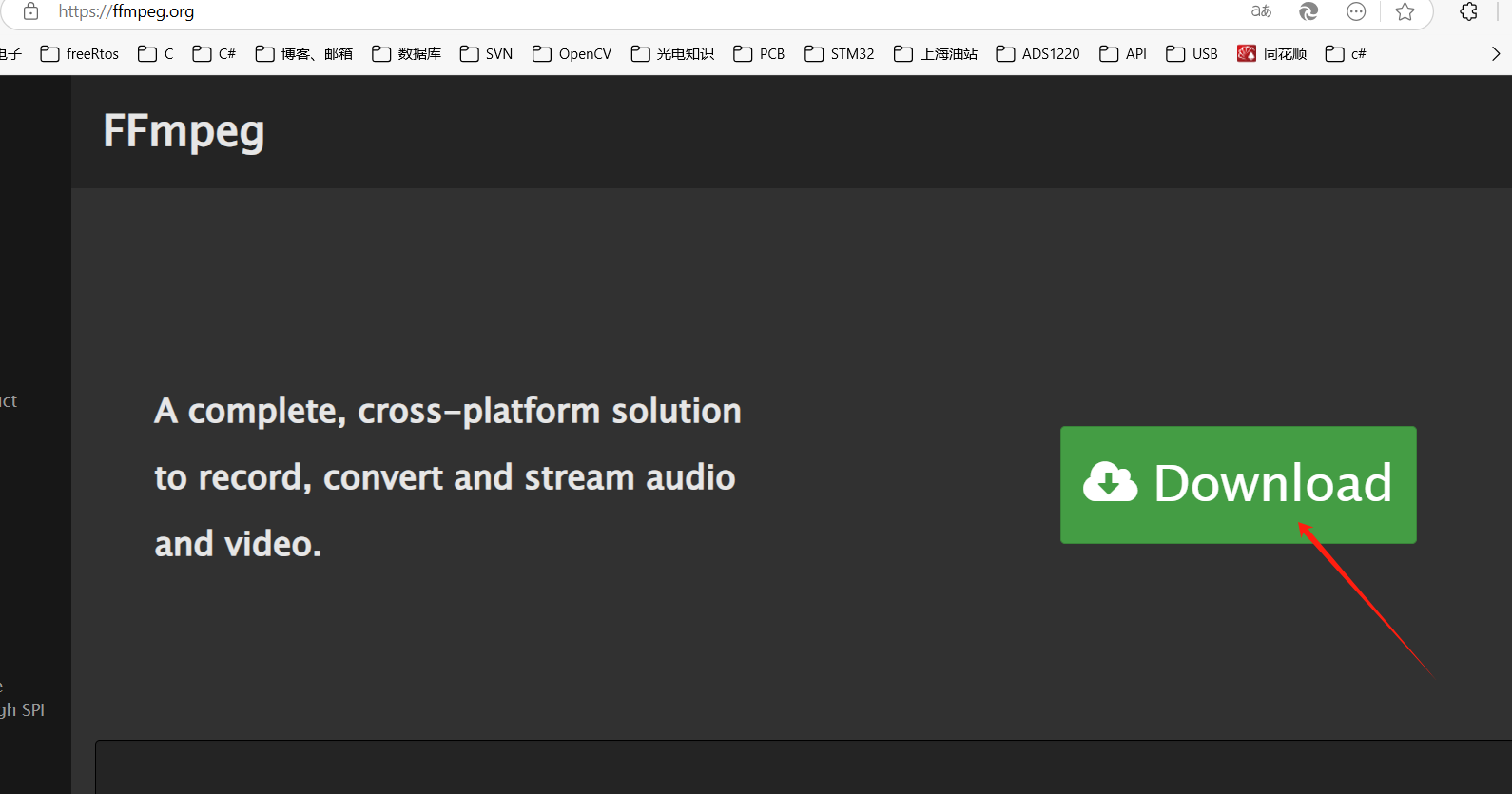The image size is (1512, 794).
Task: Open the freeRtos bookmark folder
Action: tap(80, 54)
